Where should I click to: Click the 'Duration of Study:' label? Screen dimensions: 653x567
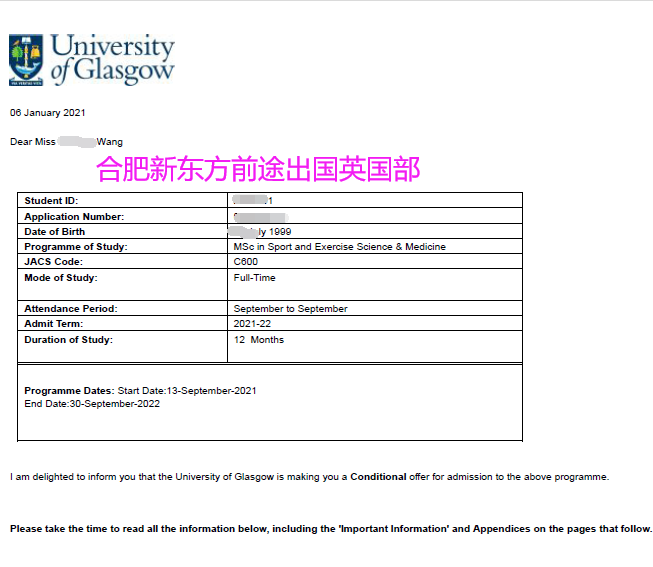[x=68, y=340]
